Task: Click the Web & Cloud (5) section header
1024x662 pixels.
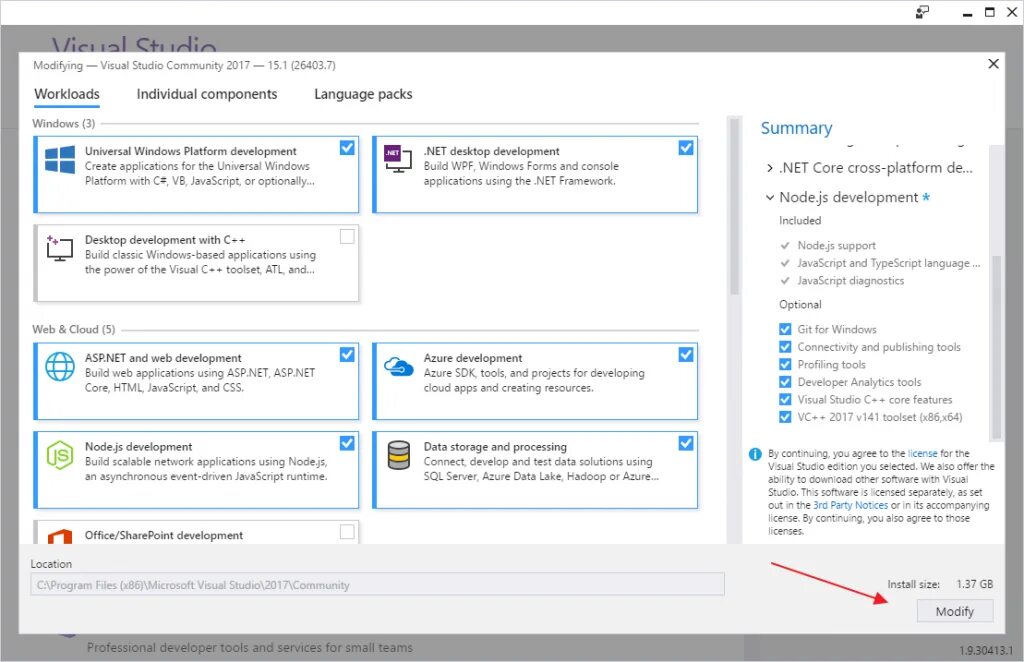Action: tap(74, 330)
